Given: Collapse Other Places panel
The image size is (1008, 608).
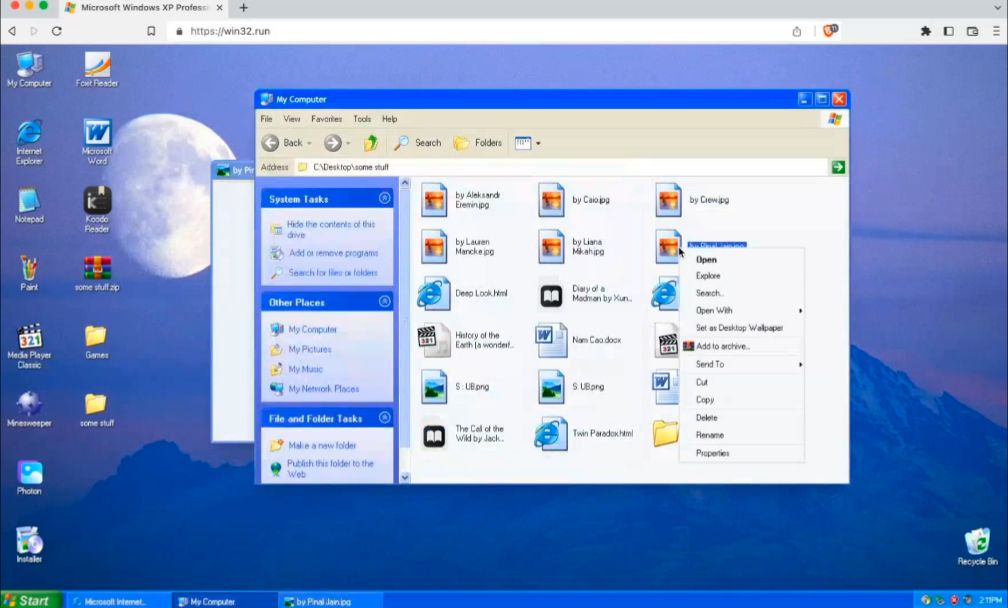Looking at the screenshot, I should [384, 301].
